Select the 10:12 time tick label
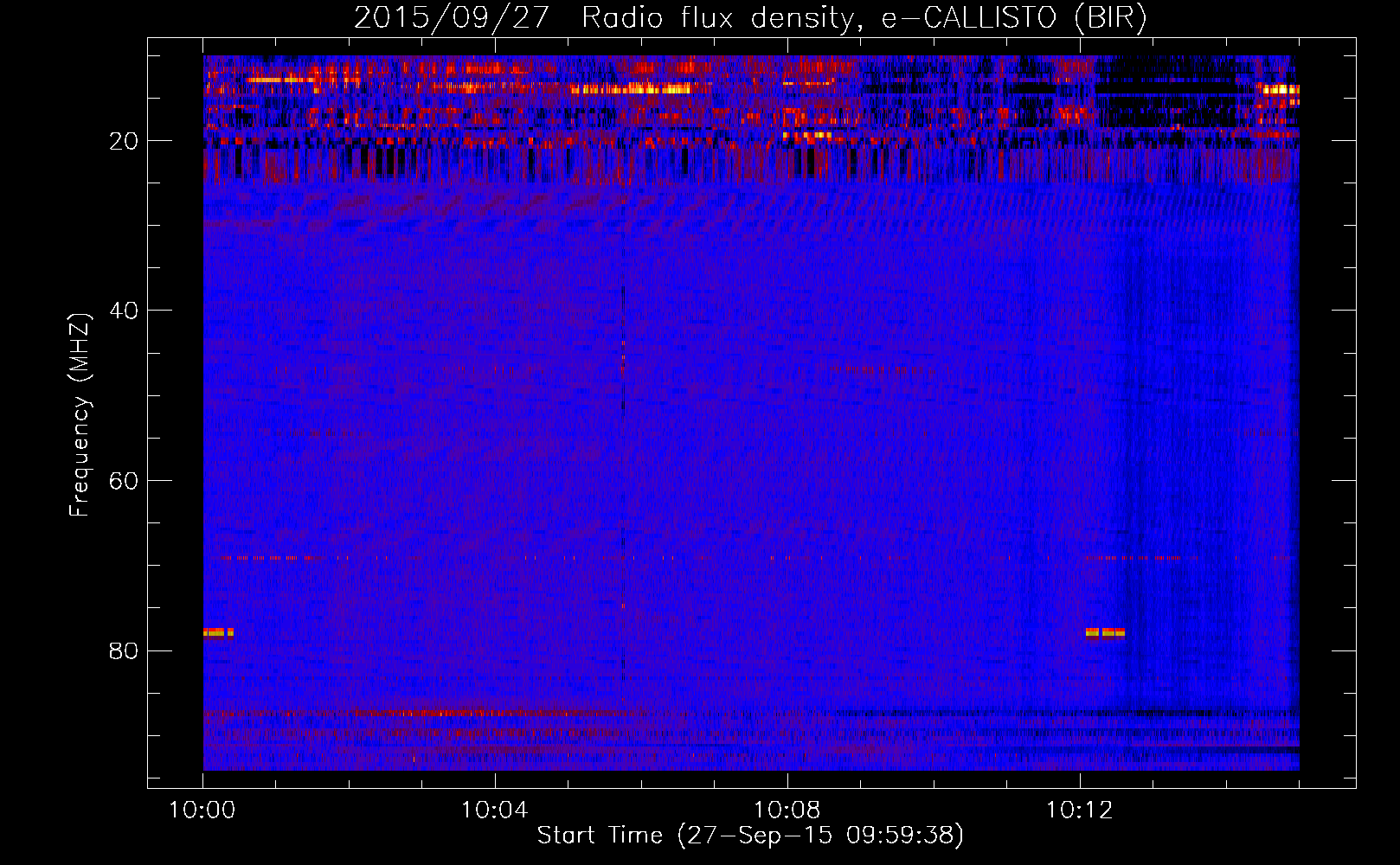Viewport: 1400px width, 865px height. tap(1080, 811)
